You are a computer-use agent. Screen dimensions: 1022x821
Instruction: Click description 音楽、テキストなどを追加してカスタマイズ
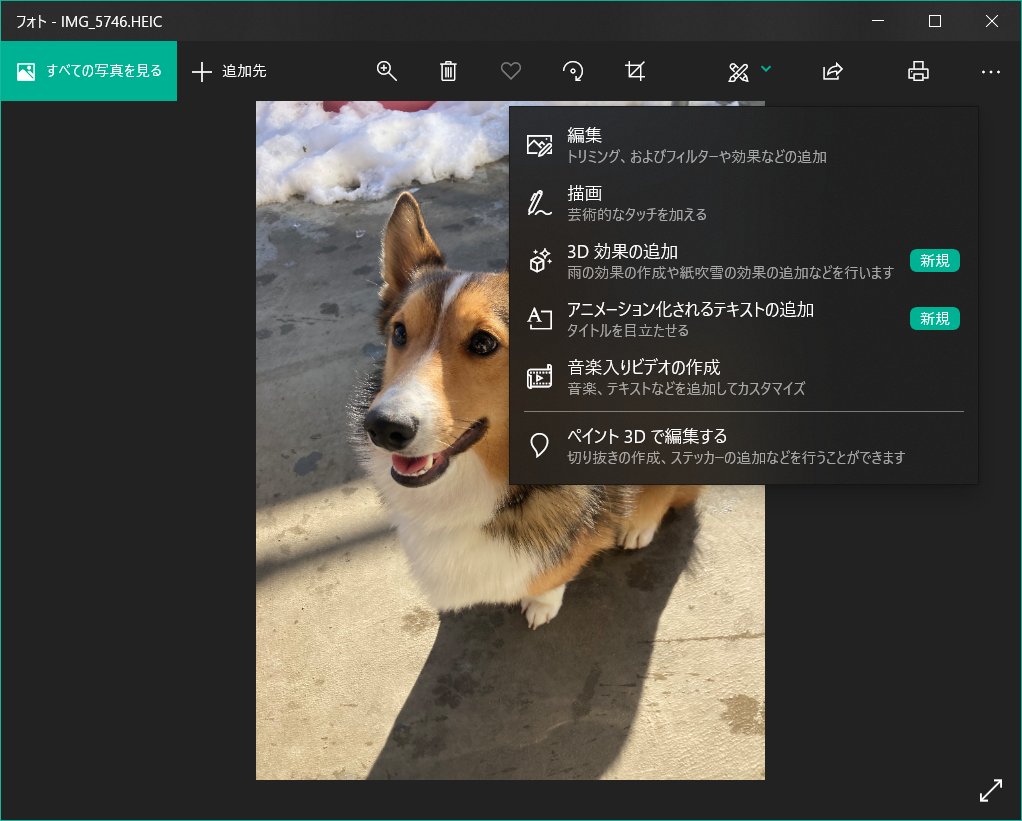686,389
